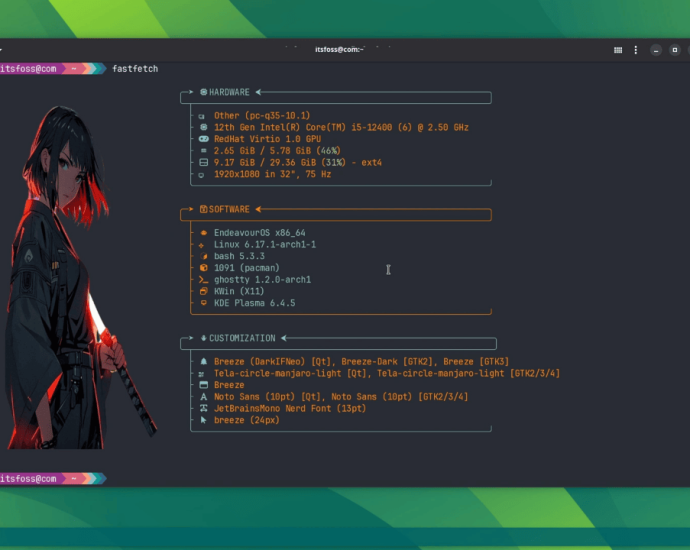This screenshot has width=690, height=550.
Task: Click the top itsfoss@com prompt segment
Action: click(29, 69)
